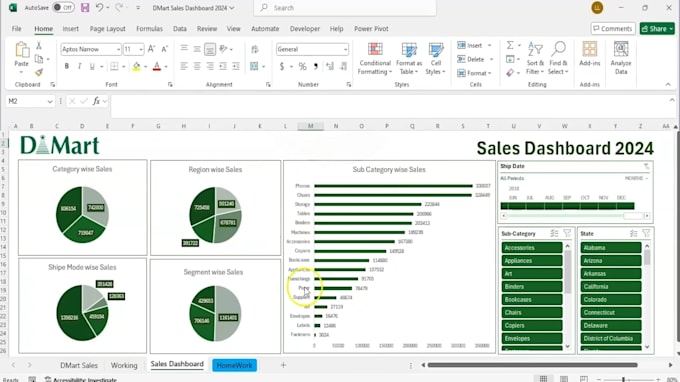Apply Underline formatting
The height and width of the screenshot is (382, 680).
pyautogui.click(x=92, y=66)
